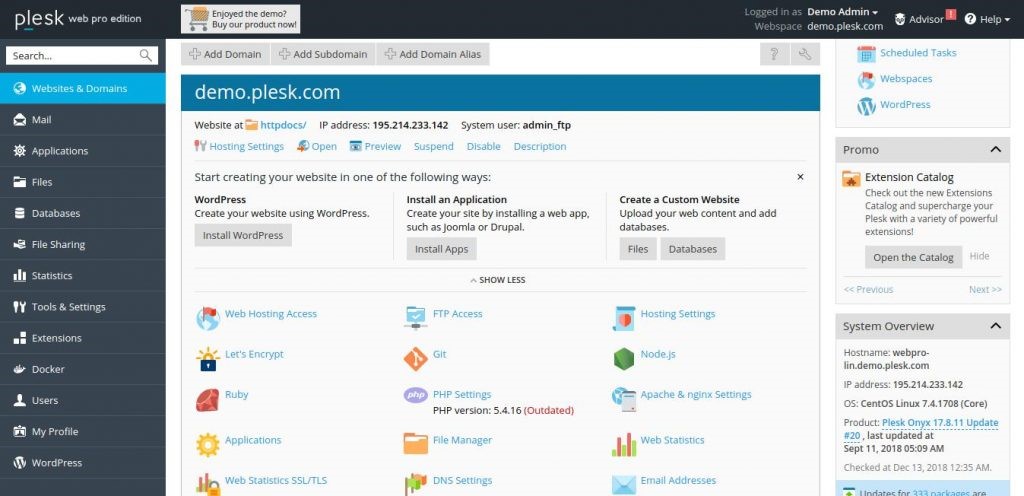The width and height of the screenshot is (1024, 496).
Task: Open Statistics in the sidebar
Action: (x=82, y=275)
